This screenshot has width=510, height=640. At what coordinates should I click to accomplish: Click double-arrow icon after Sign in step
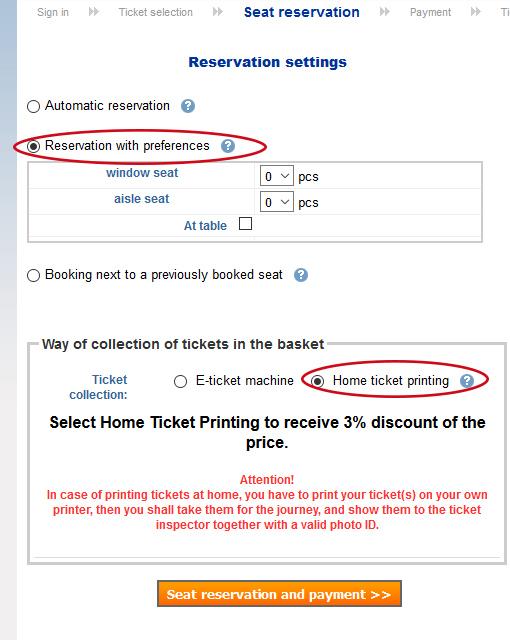(x=94, y=12)
